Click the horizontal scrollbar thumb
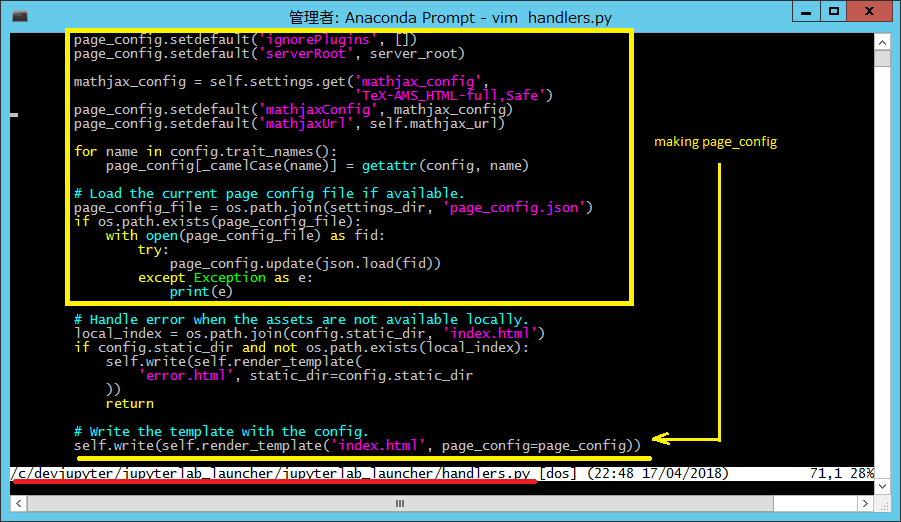 coord(400,504)
